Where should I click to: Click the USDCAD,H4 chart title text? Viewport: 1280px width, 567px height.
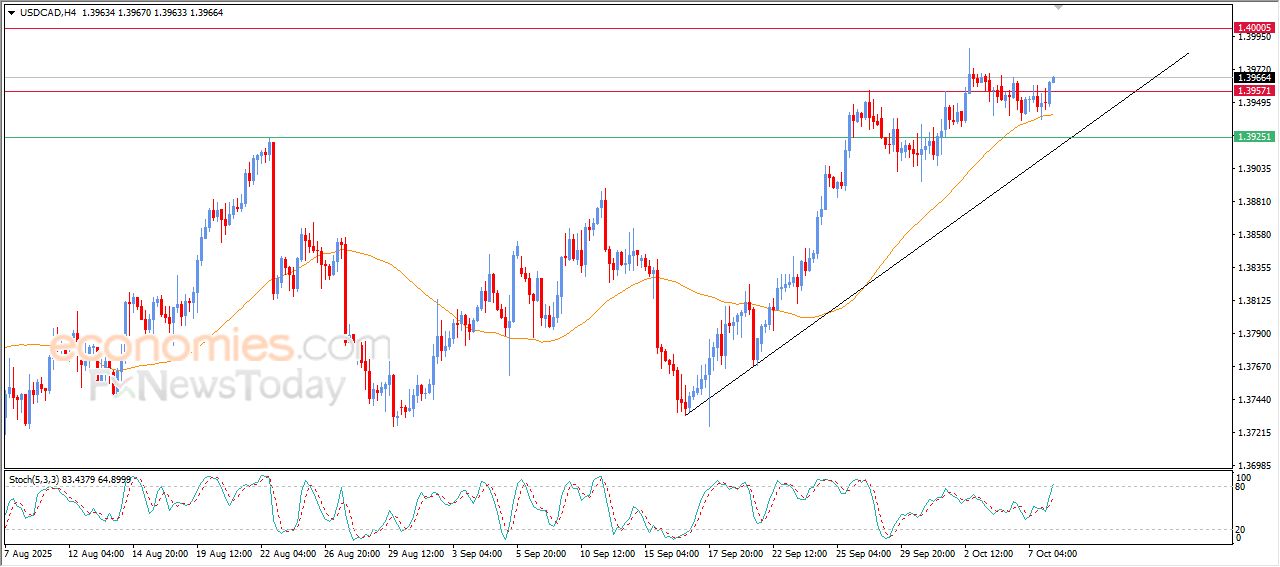tap(48, 12)
